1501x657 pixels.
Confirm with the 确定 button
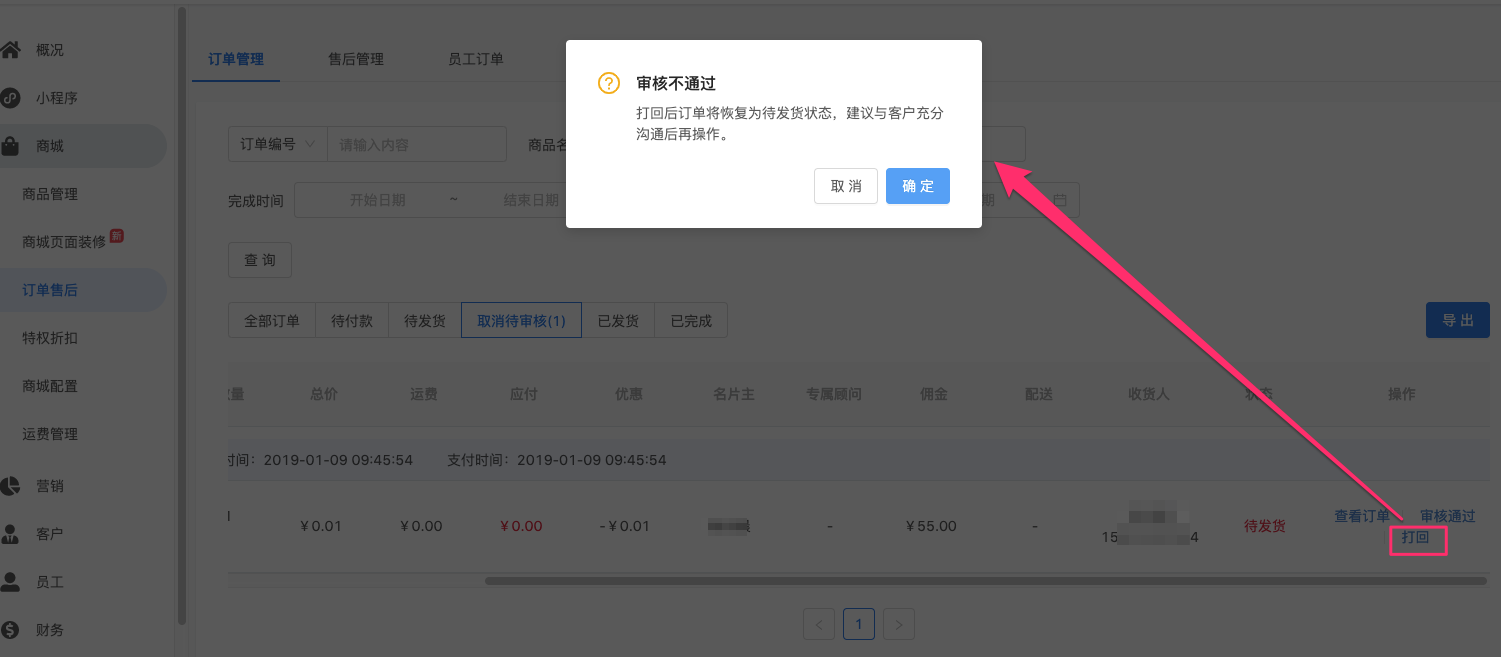coord(918,186)
